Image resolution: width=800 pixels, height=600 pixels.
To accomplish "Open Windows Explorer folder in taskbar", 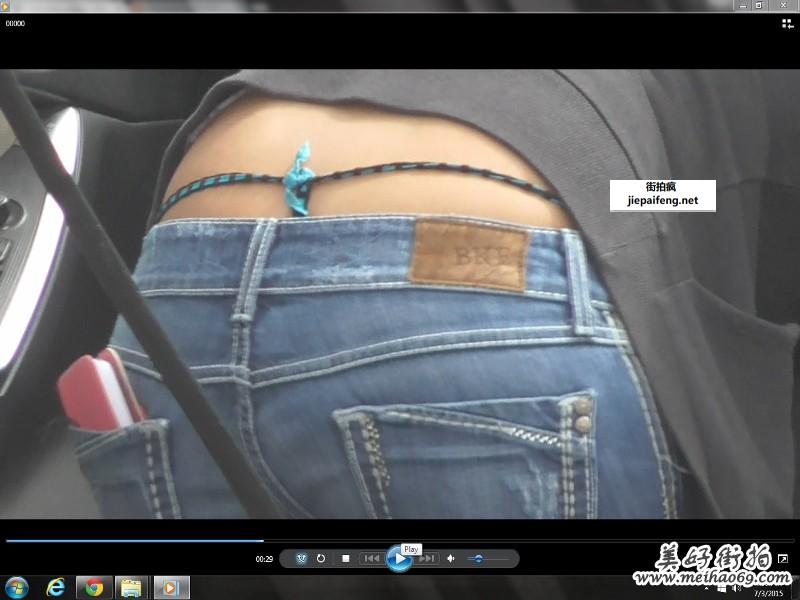I will pyautogui.click(x=132, y=587).
